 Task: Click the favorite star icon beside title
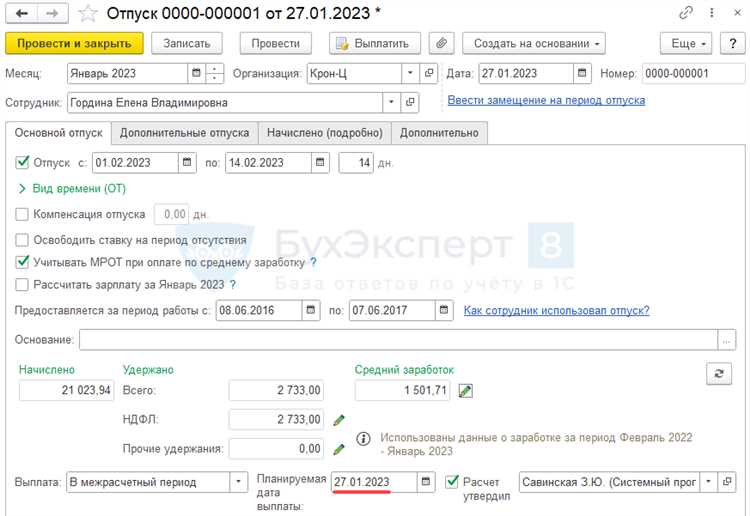coord(89,13)
